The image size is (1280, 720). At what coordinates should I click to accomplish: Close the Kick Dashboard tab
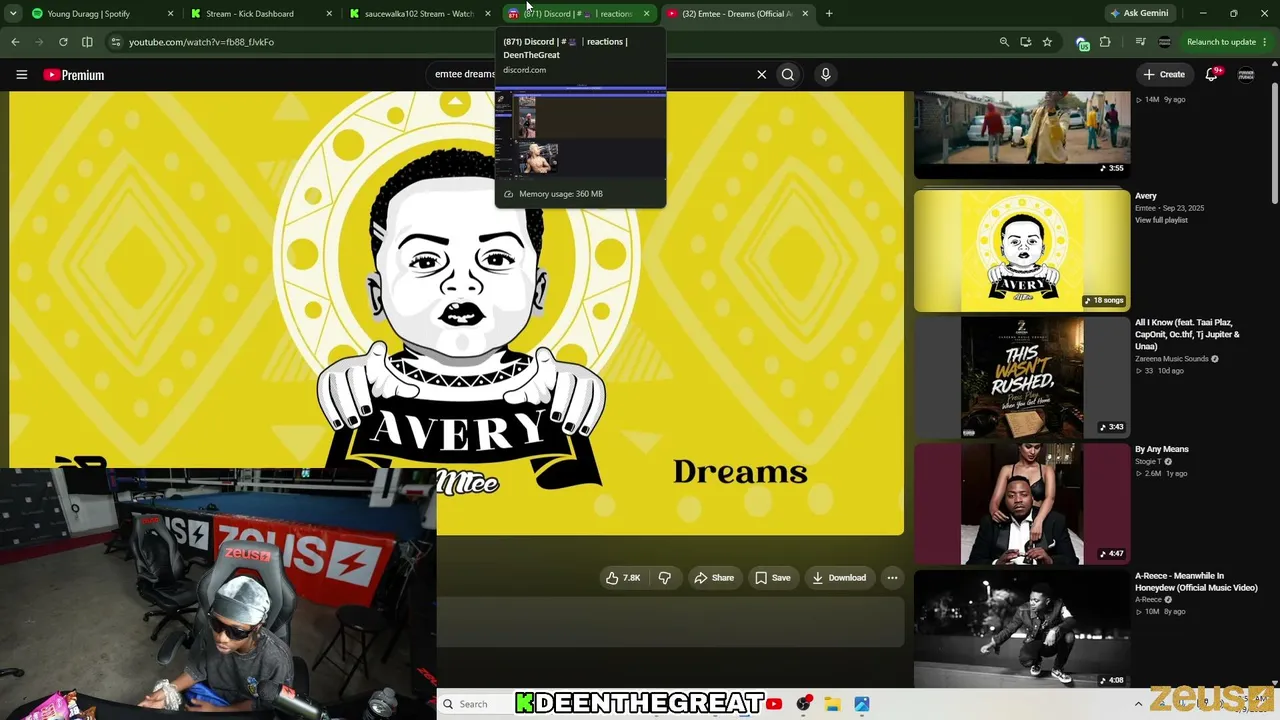coord(329,14)
